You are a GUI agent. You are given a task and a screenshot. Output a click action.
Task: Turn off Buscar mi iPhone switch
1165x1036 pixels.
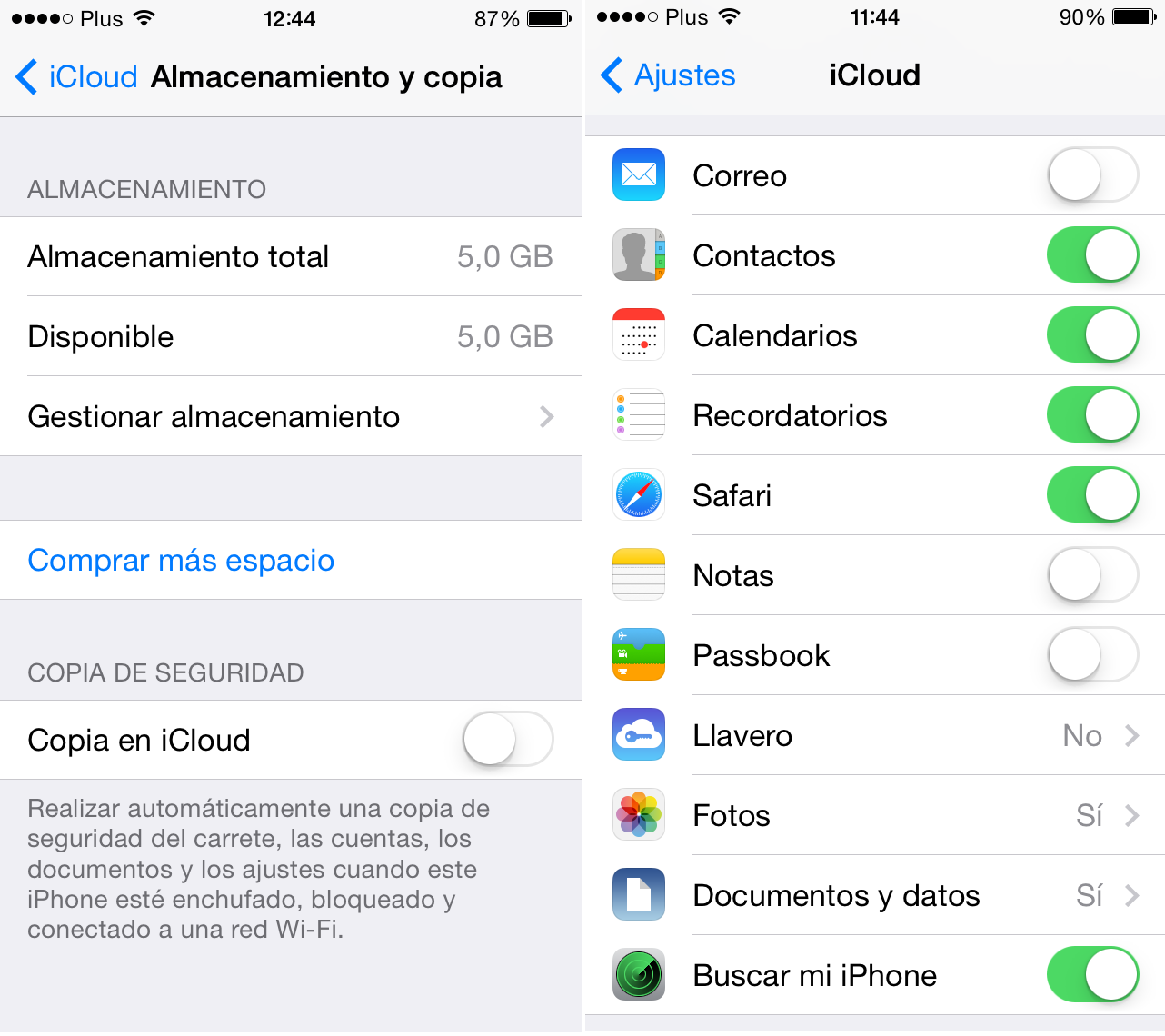coord(1092,974)
